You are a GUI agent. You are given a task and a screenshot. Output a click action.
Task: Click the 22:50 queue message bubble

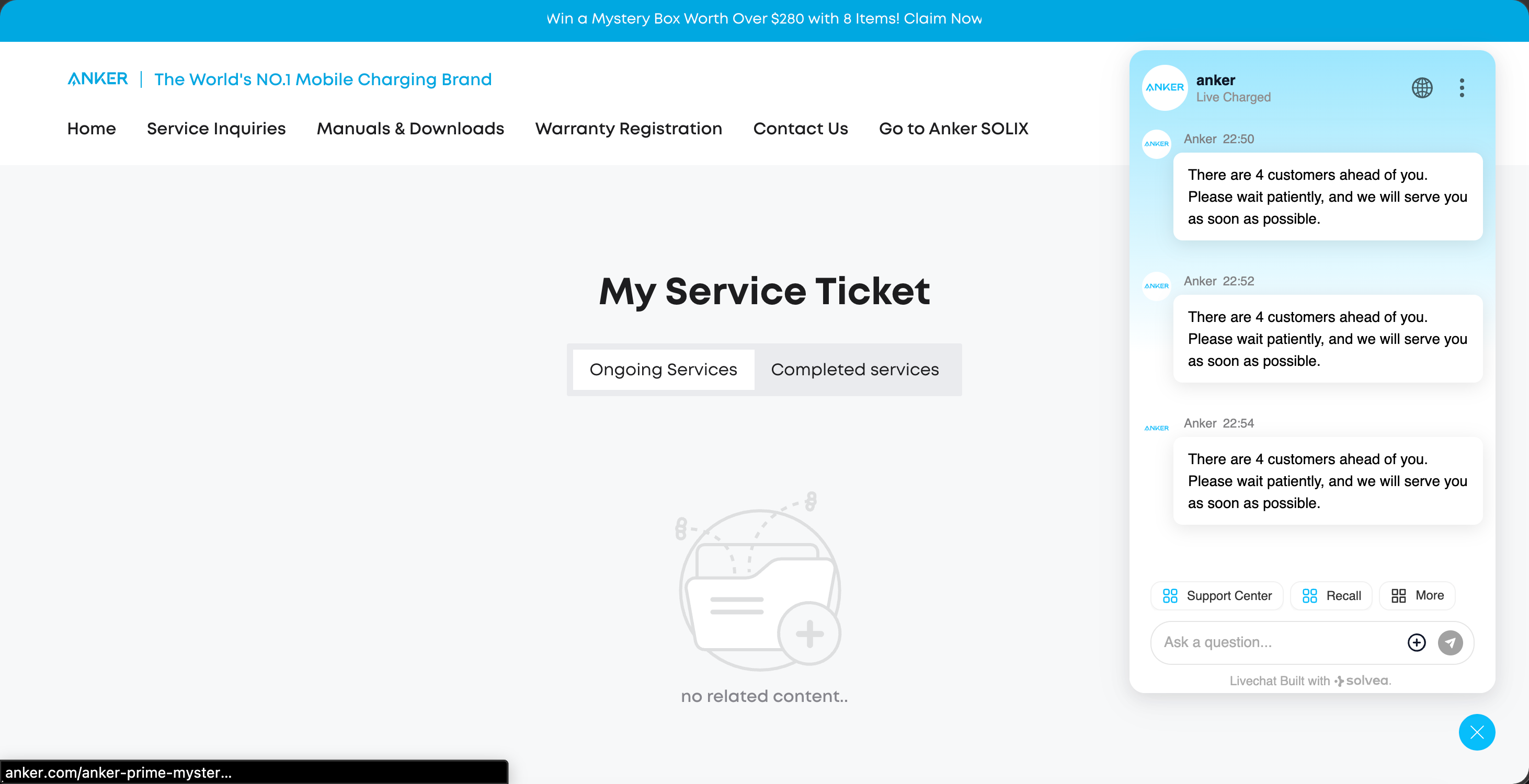point(1328,197)
